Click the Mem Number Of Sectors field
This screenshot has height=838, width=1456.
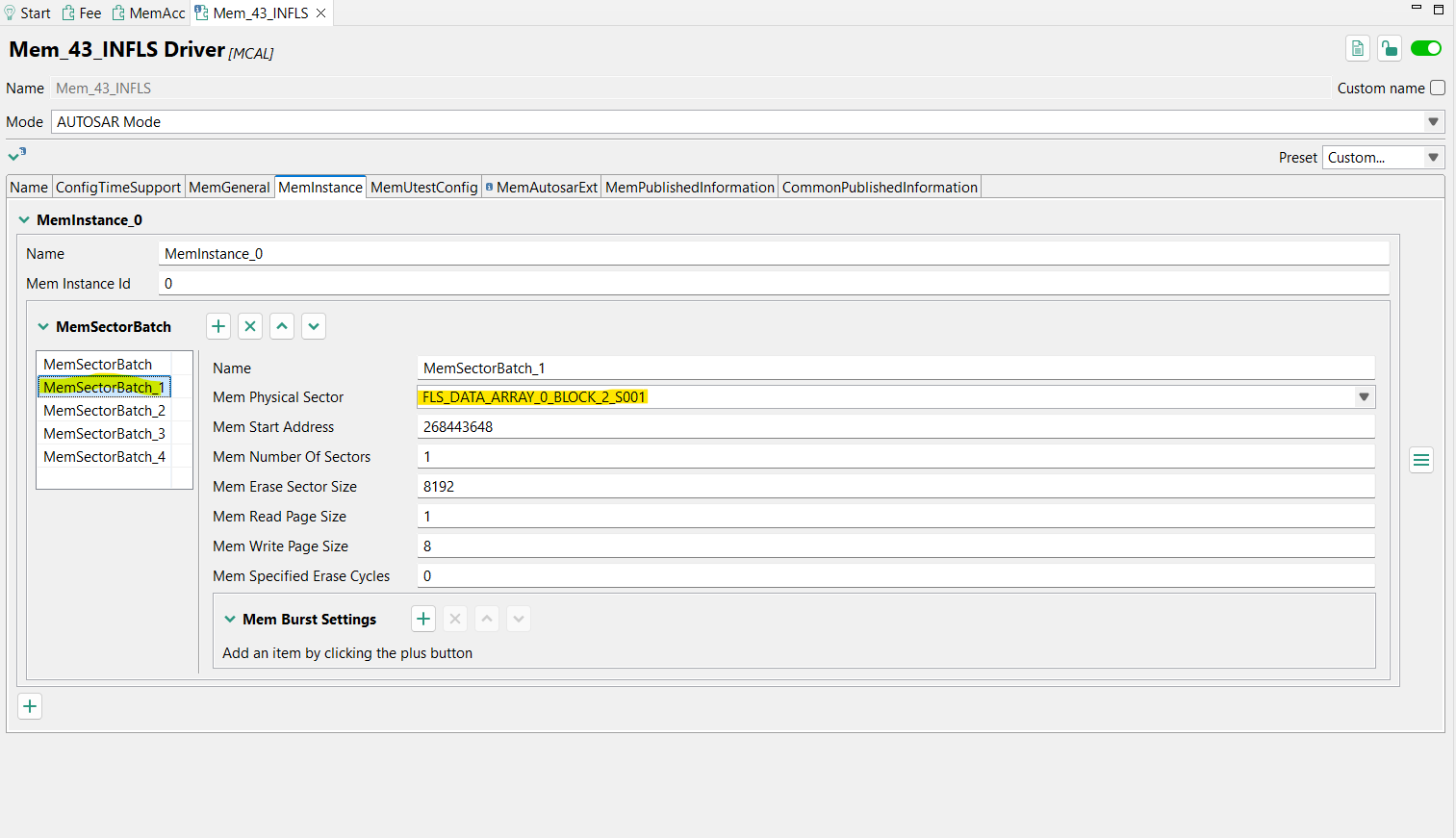pyautogui.click(x=896, y=457)
